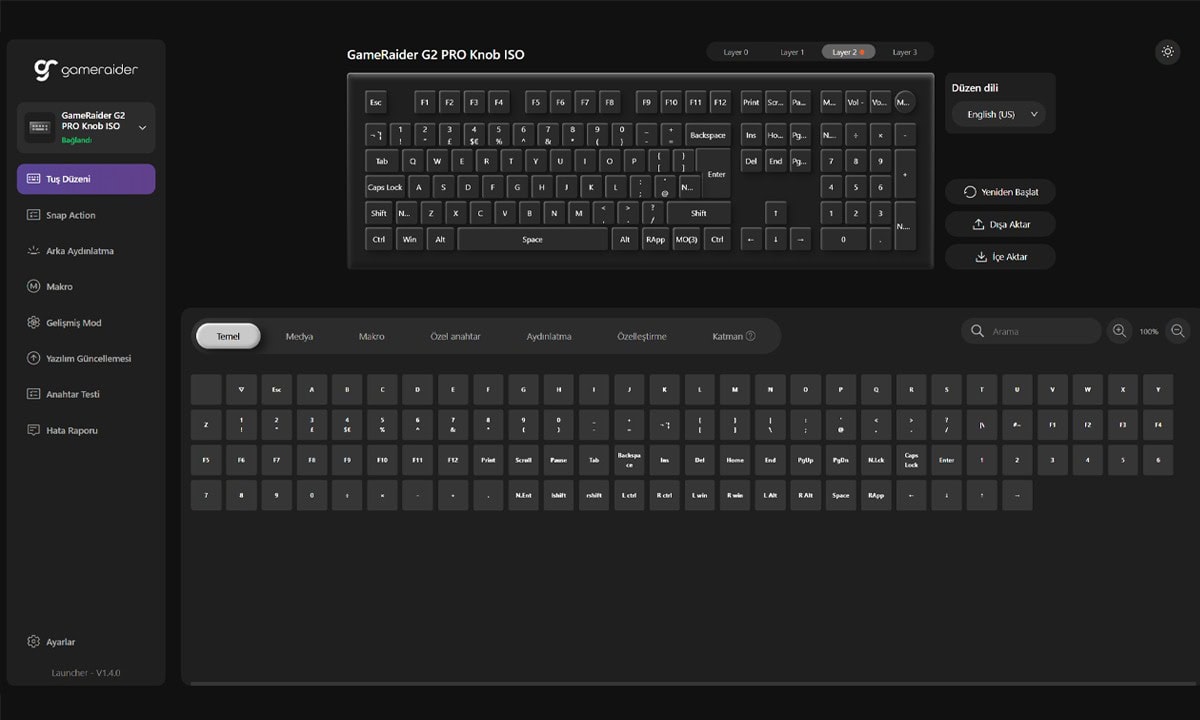Click the 100% zoom level text
The height and width of the screenshot is (720, 1200).
[x=1149, y=332]
